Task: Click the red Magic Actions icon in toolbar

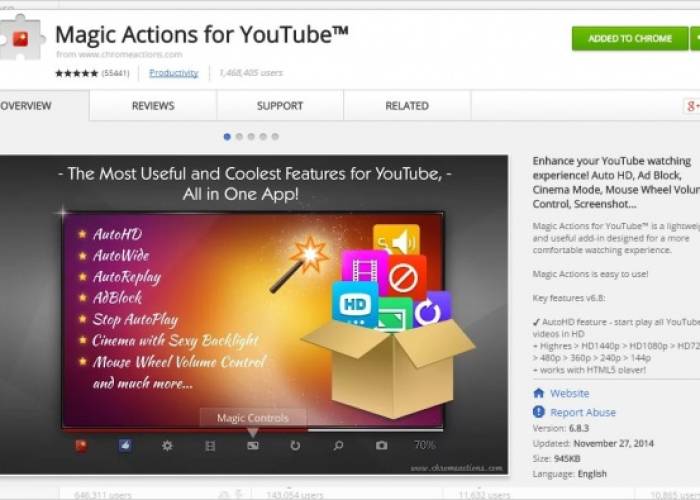Action: pyautogui.click(x=81, y=446)
